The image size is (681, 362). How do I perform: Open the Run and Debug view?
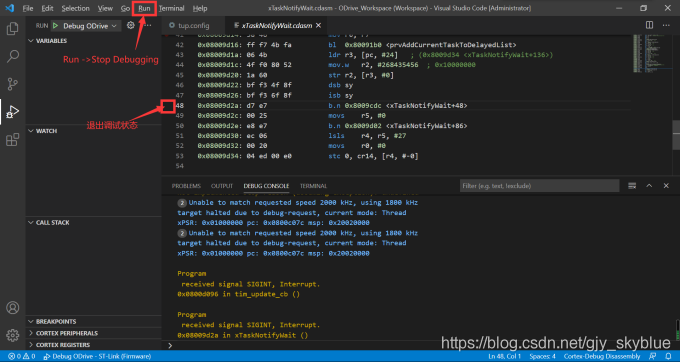pos(13,112)
